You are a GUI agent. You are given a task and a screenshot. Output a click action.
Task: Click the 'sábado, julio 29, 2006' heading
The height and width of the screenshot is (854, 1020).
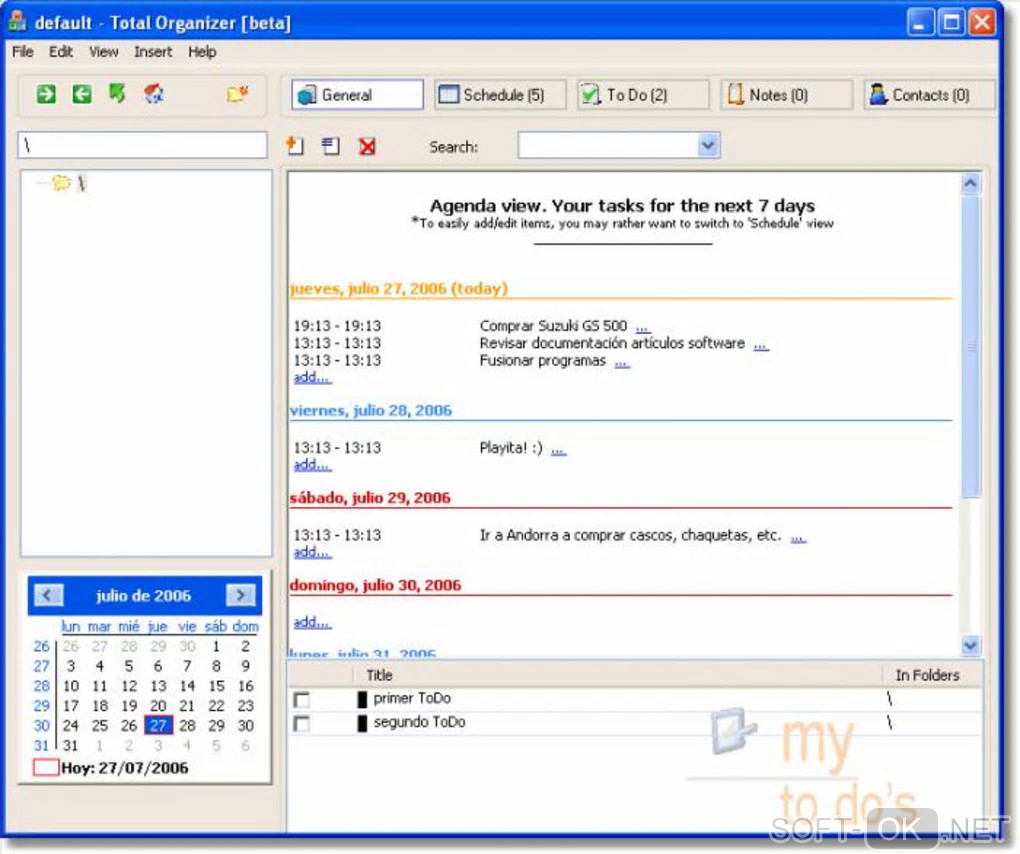(x=370, y=498)
